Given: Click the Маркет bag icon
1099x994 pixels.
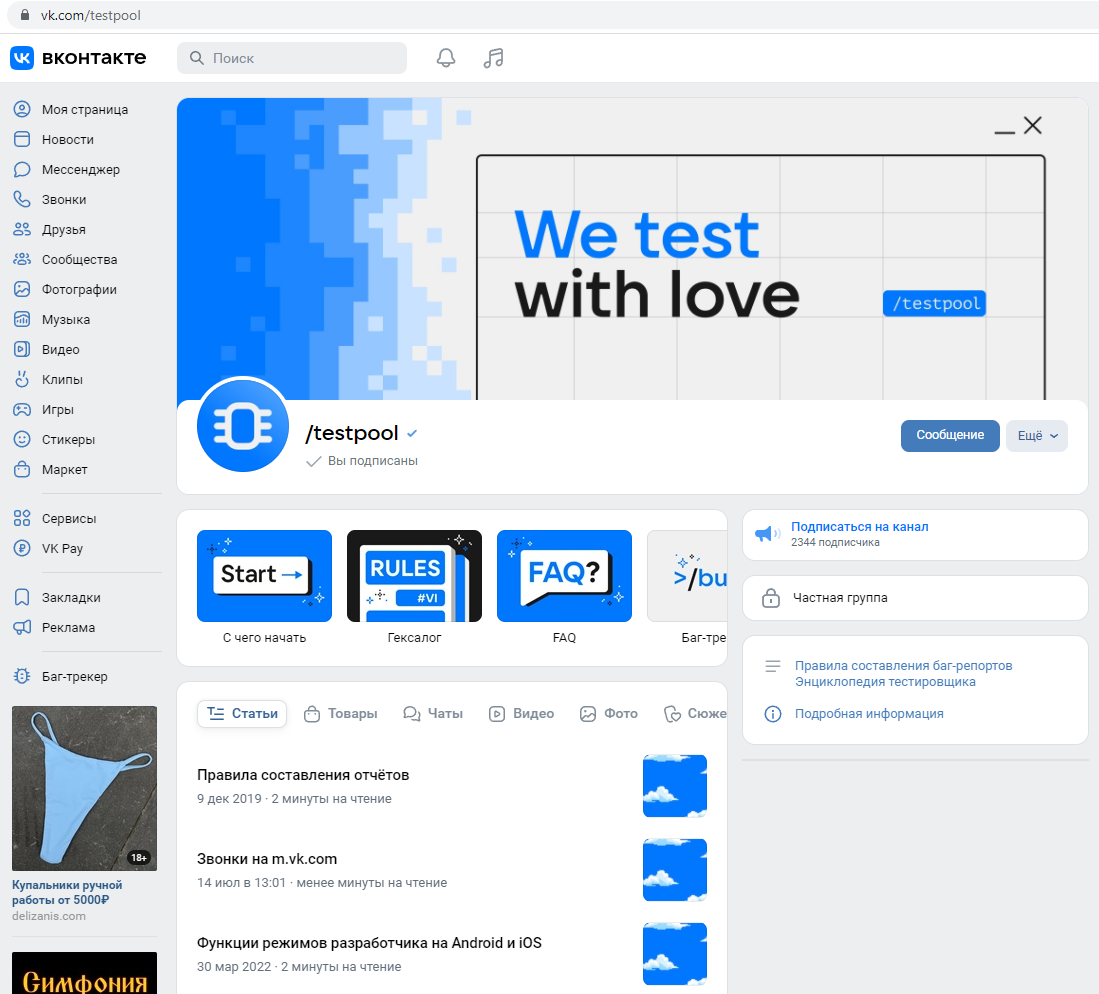Looking at the screenshot, I should tap(22, 470).
